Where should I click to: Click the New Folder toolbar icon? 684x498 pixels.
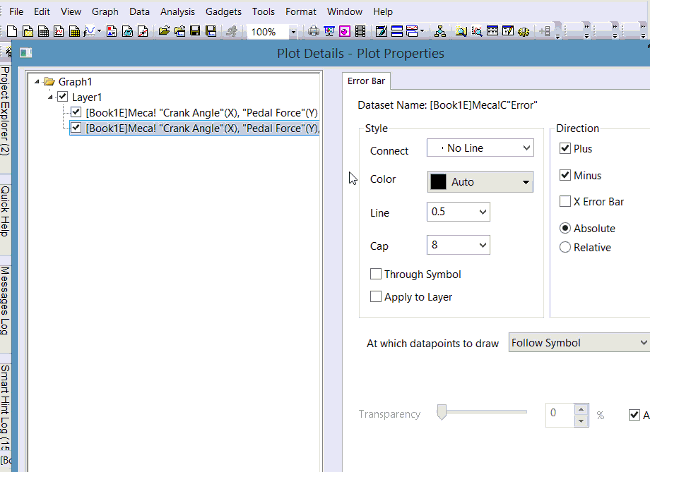coord(27,31)
